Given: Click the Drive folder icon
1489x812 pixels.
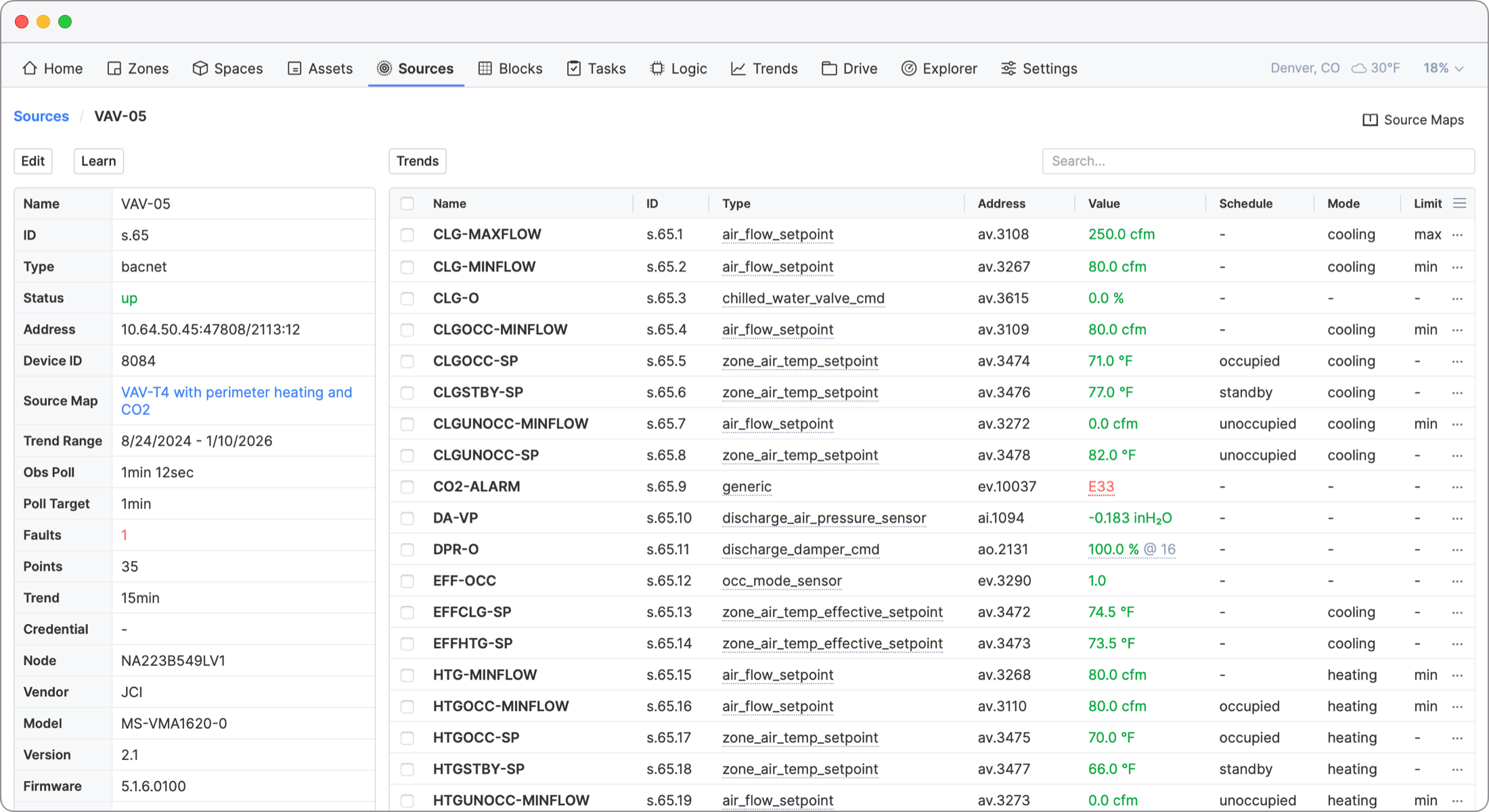Looking at the screenshot, I should click(828, 68).
